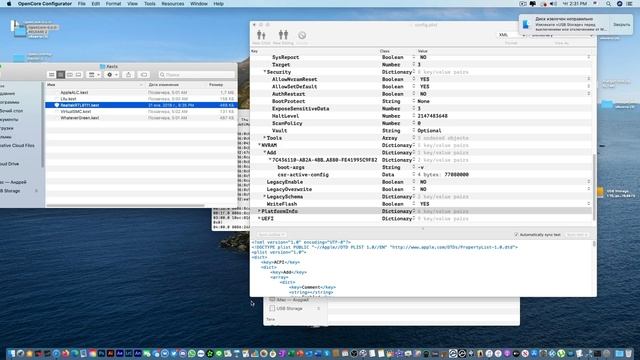Open the WriteFlash YES value popup
This screenshot has width=640, height=360.
pos(589,204)
